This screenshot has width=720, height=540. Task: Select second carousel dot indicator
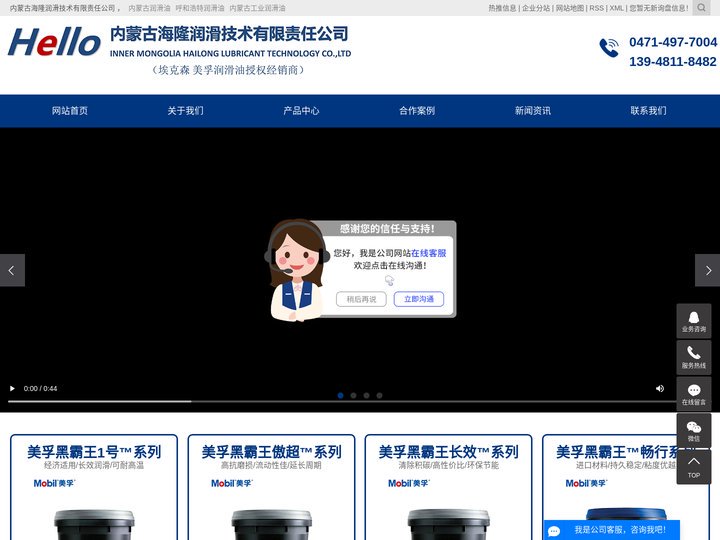tap(353, 395)
